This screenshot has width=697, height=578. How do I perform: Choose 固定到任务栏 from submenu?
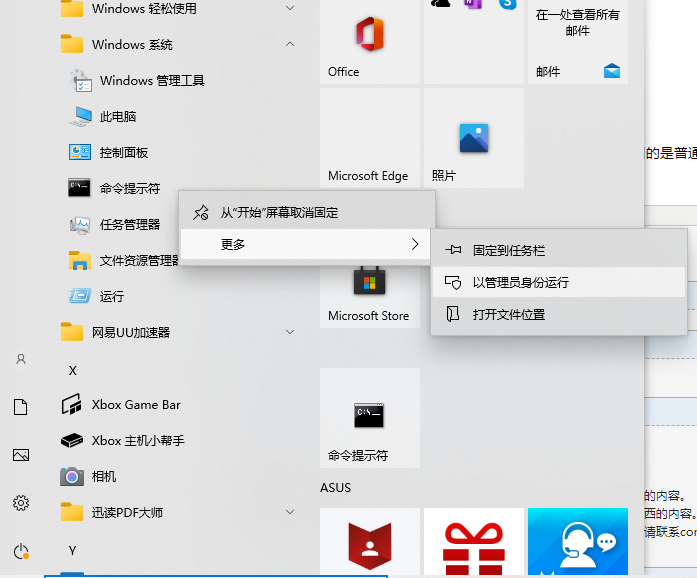click(x=559, y=250)
